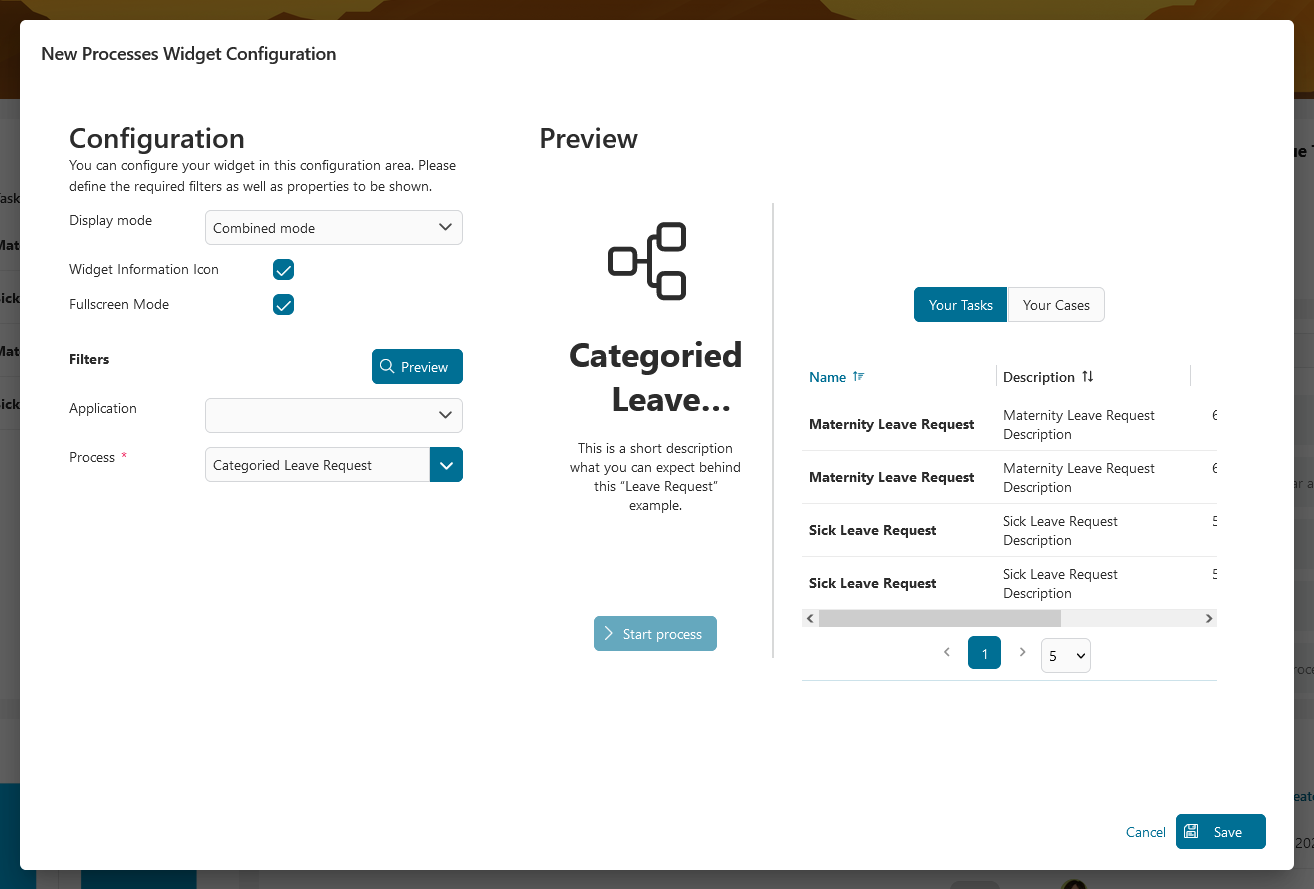Click the scrollbar left arrow in table
Screen dimensions: 1314x889
pos(810,619)
